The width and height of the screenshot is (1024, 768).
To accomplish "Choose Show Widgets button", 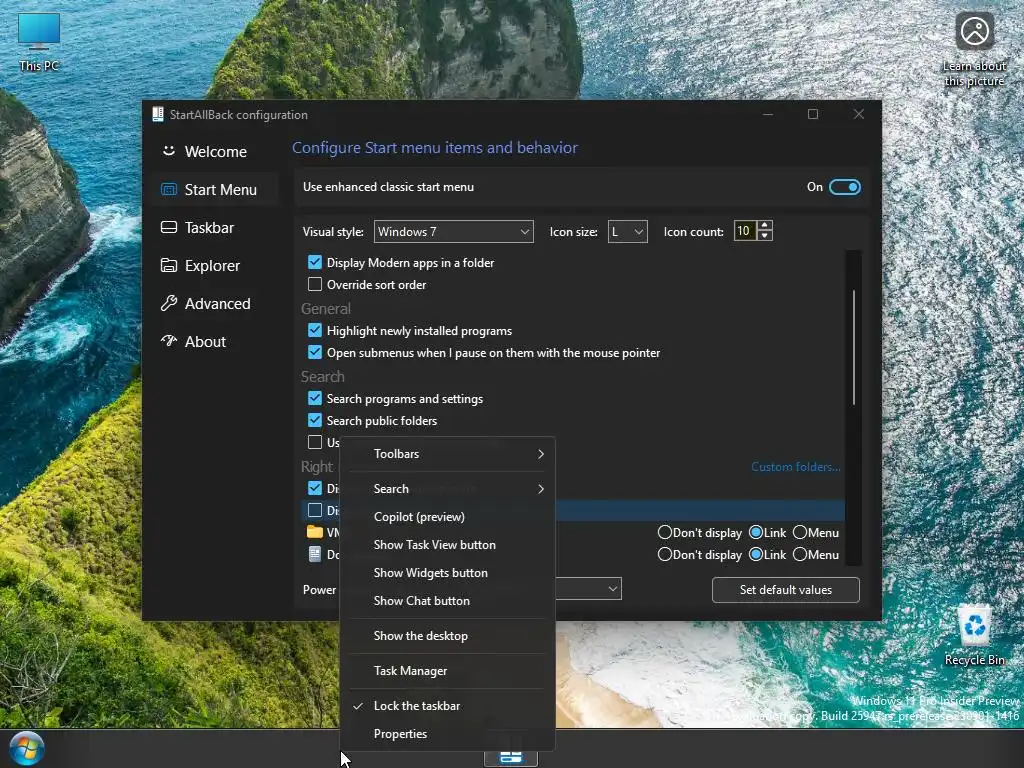I will (x=449, y=573).
